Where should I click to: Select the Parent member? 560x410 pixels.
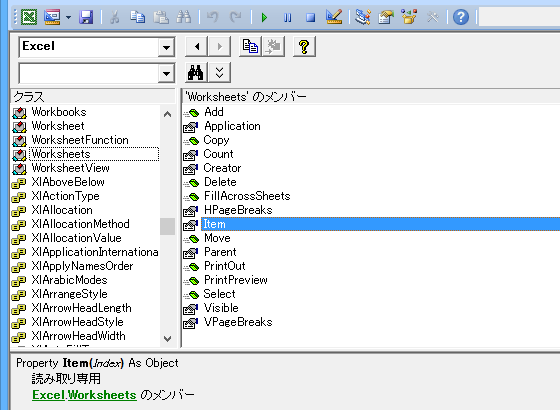tap(220, 252)
